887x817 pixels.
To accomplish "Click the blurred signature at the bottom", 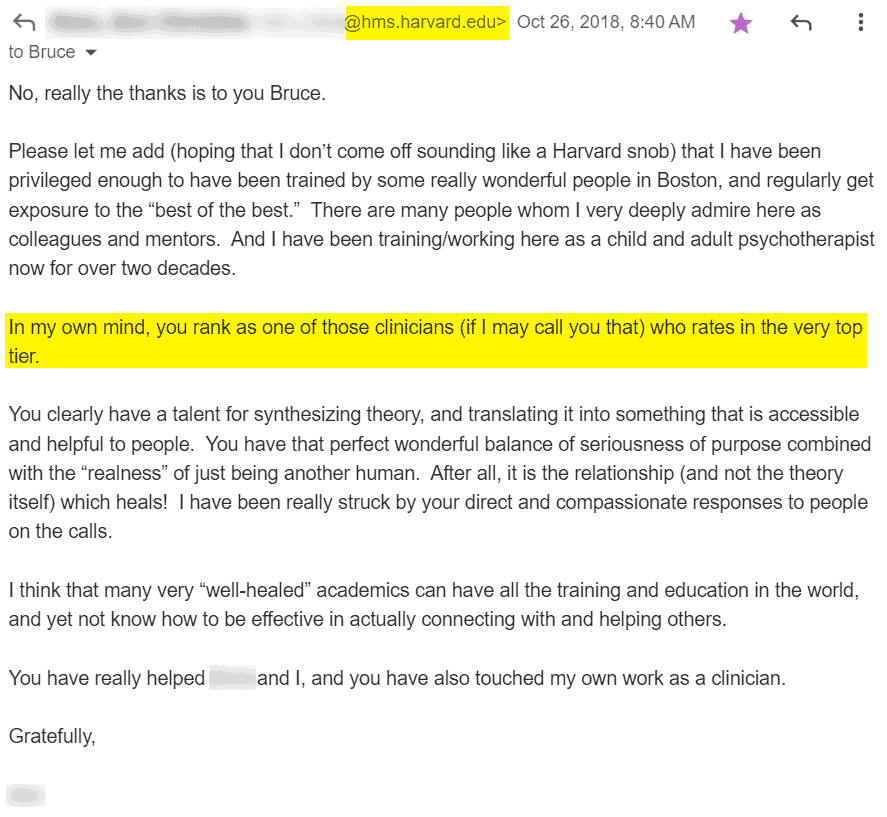I will click(26, 794).
